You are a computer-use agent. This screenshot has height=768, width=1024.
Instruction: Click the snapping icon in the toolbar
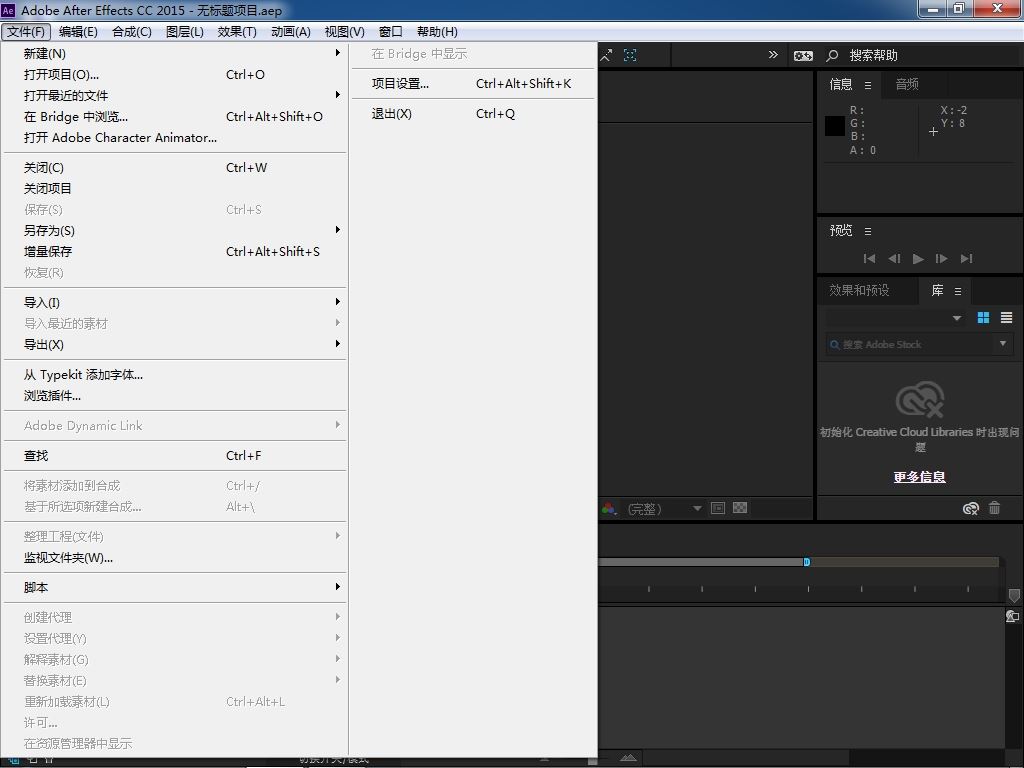[607, 56]
